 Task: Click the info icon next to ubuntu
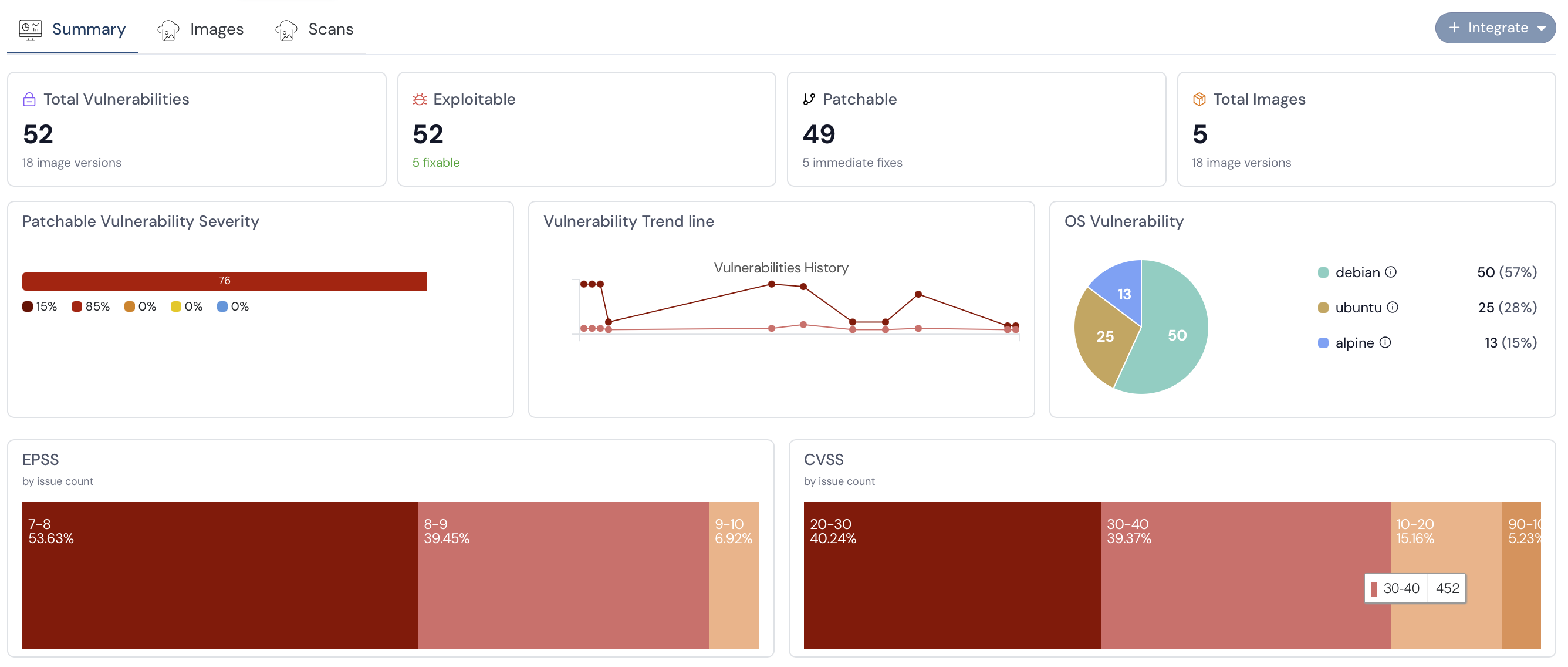[1393, 308]
